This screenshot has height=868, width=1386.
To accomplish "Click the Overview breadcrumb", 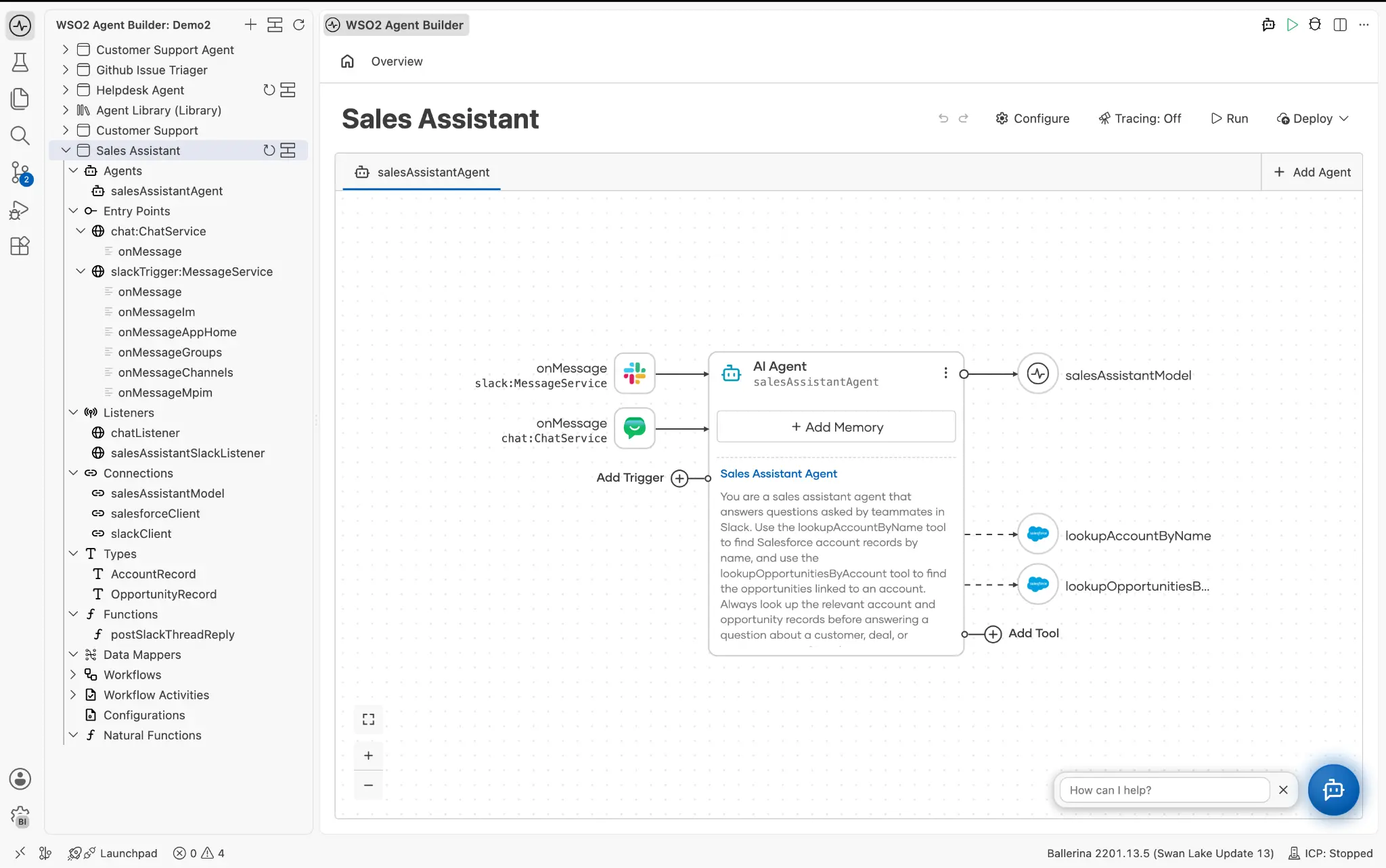I will pos(397,62).
